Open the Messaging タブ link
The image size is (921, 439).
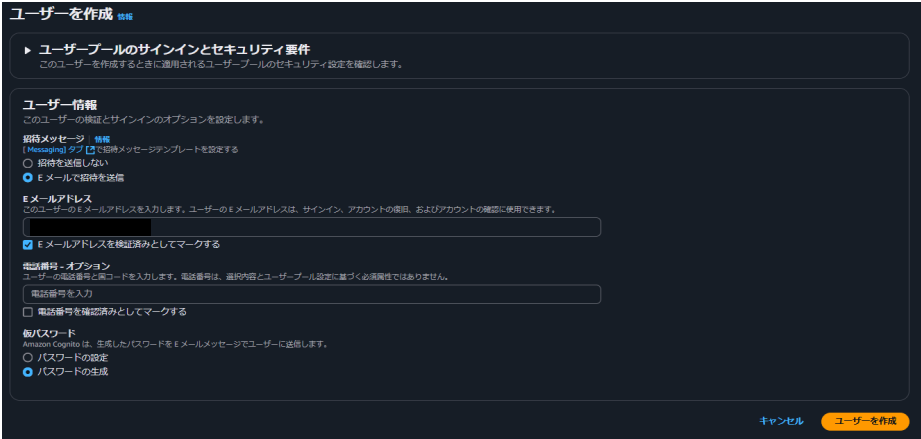[x=53, y=150]
